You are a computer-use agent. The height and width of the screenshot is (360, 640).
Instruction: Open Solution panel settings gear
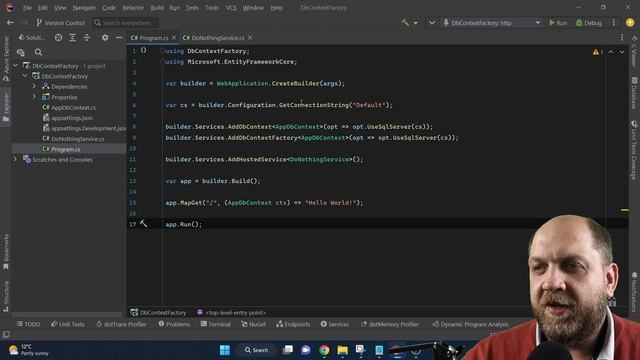105,38
